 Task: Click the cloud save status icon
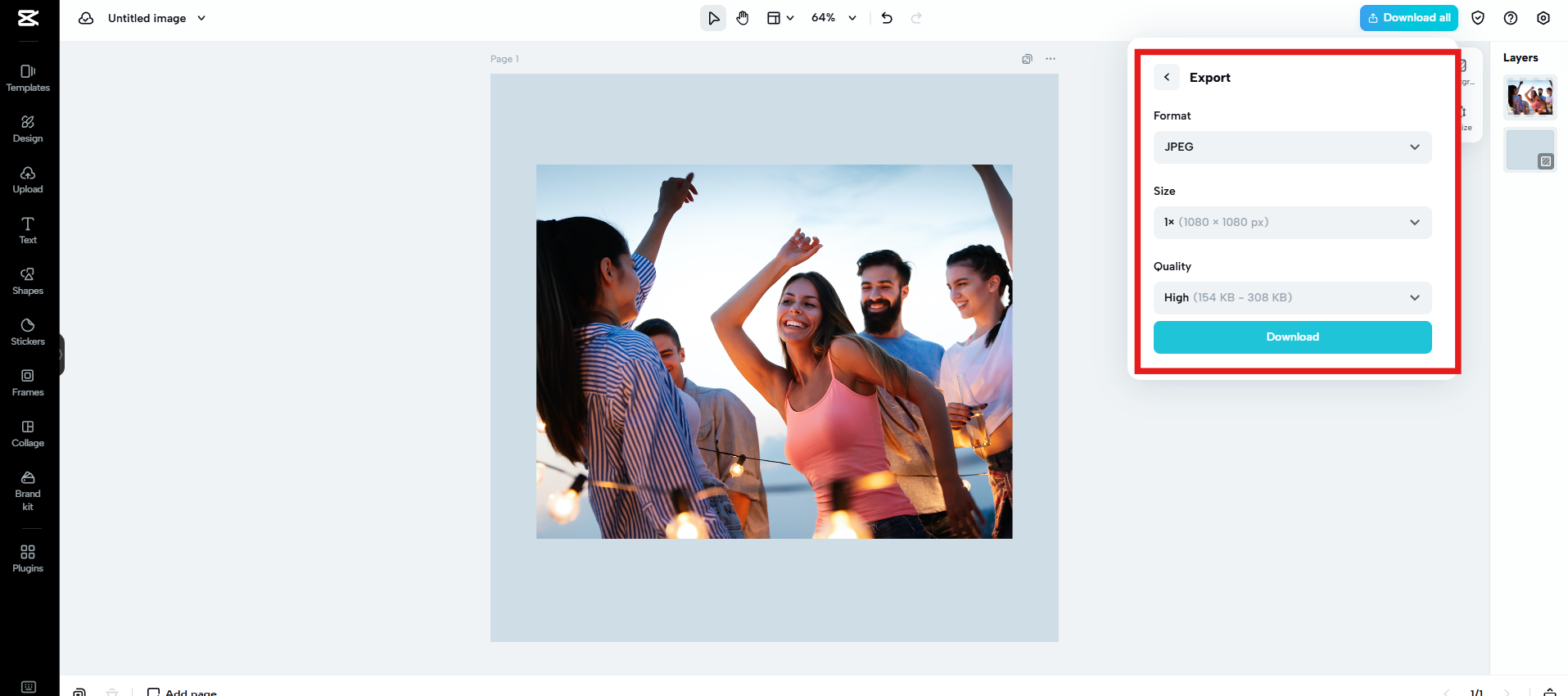pyautogui.click(x=86, y=18)
